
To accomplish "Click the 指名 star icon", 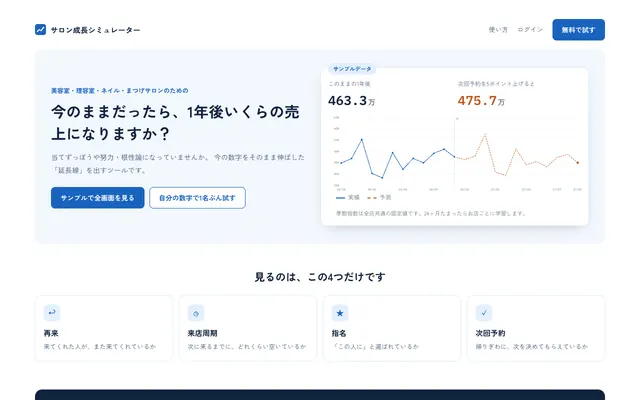I will coord(340,313).
